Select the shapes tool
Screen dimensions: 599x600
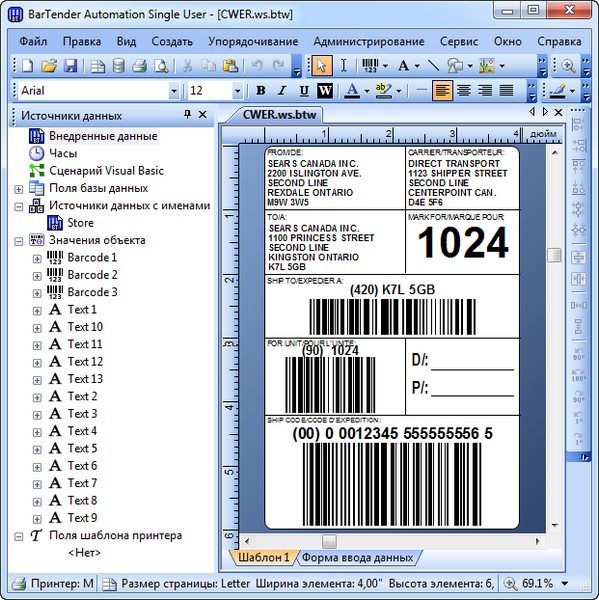click(x=455, y=66)
